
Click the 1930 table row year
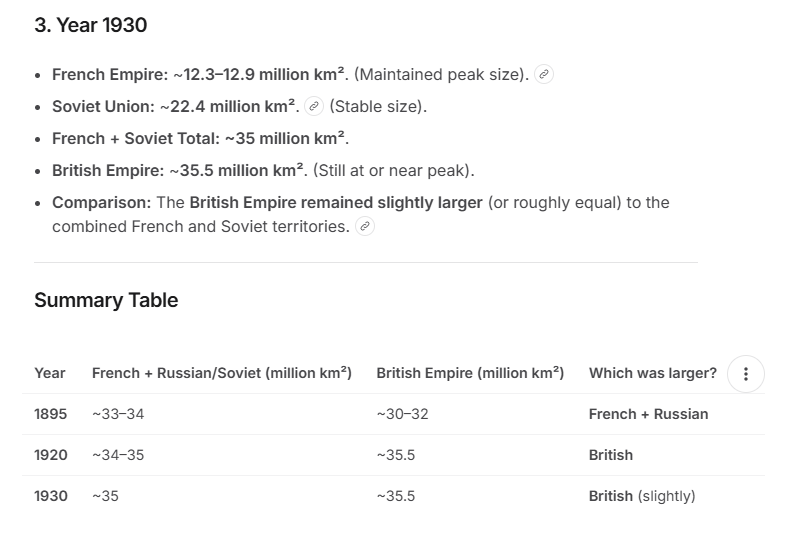click(51, 496)
